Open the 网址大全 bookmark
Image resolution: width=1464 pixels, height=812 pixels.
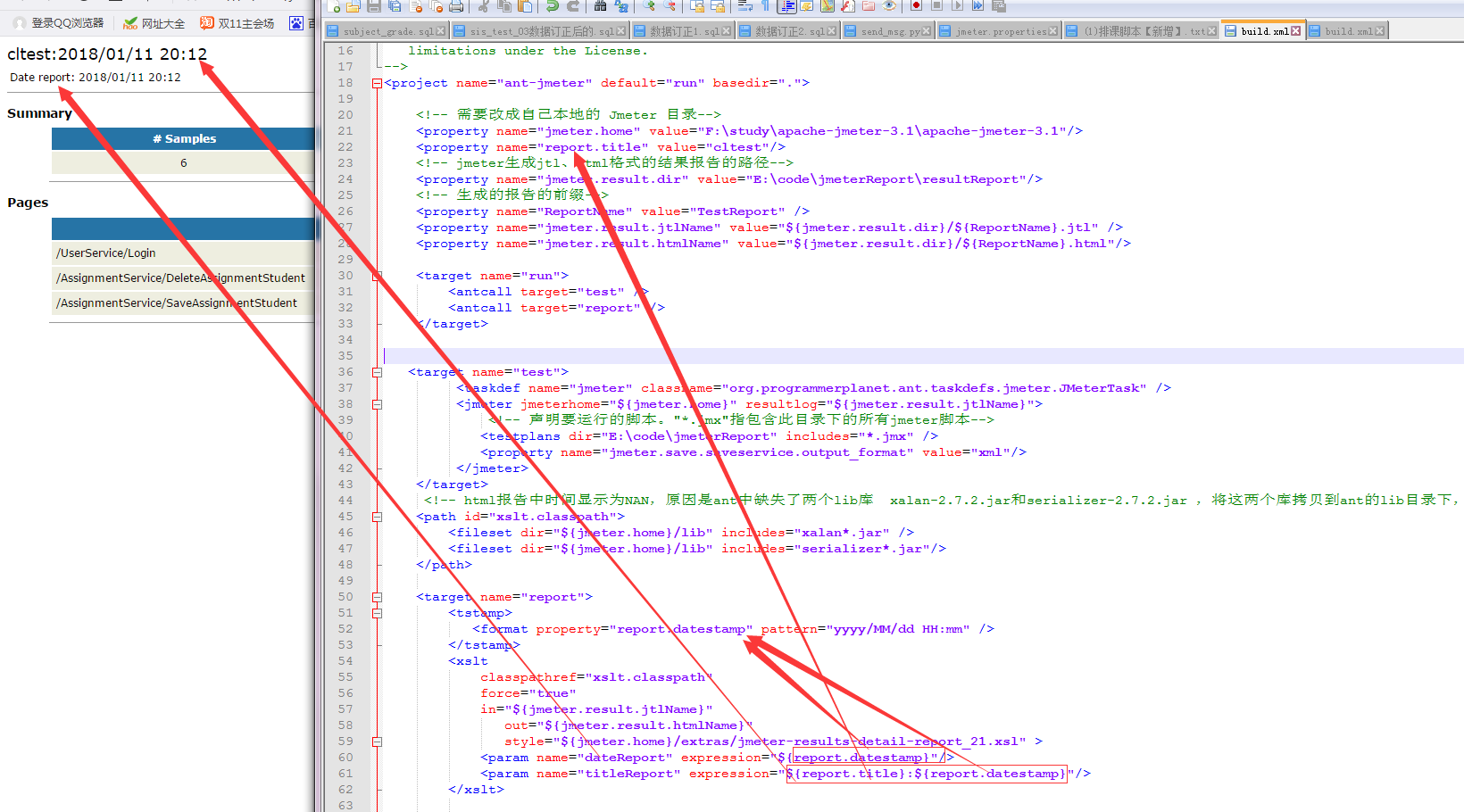coord(154,23)
